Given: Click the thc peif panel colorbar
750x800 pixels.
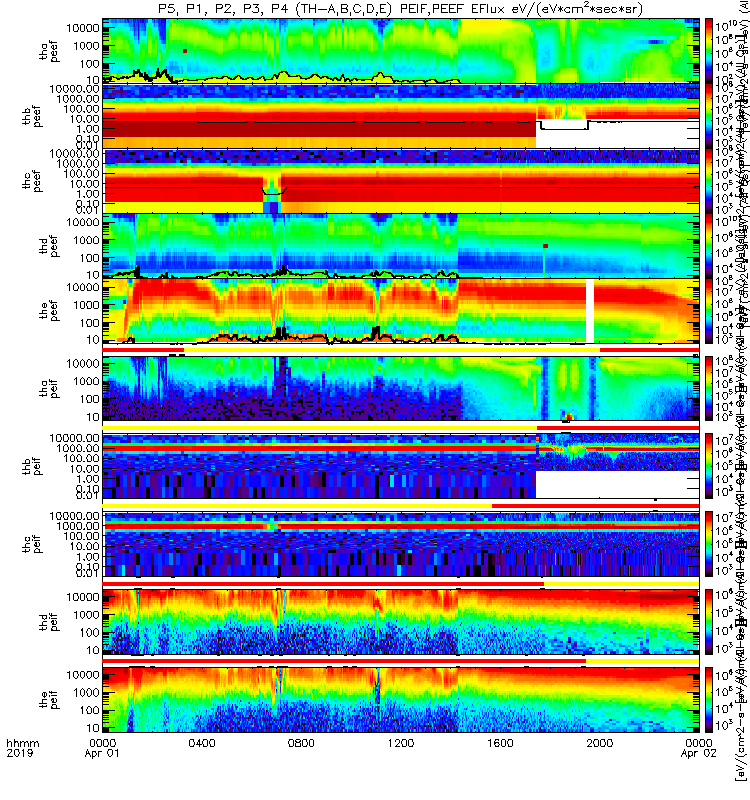Looking at the screenshot, I should [709, 544].
